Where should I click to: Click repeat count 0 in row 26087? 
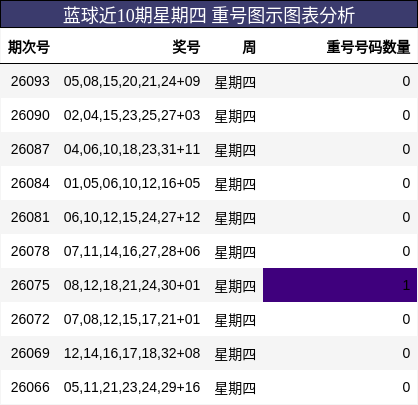tap(406, 149)
